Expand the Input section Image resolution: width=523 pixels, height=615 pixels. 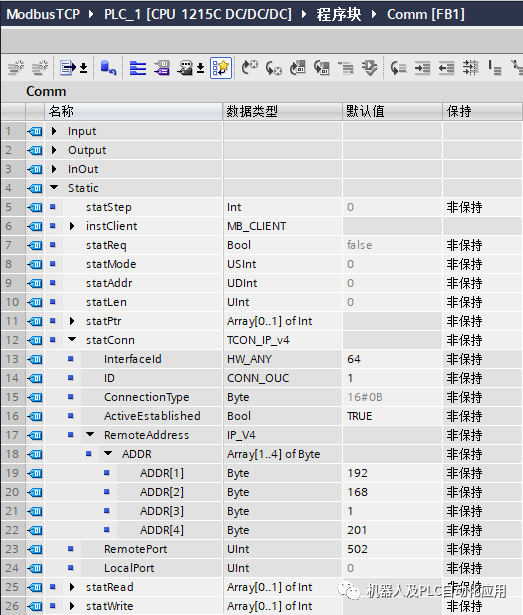pos(54,131)
